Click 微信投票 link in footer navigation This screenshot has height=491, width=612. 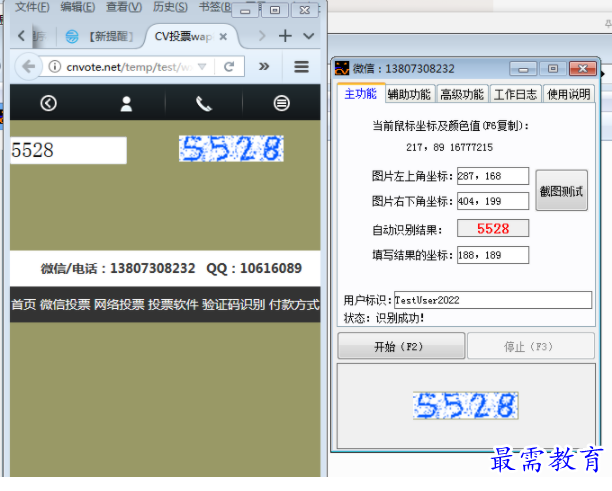pos(65,304)
